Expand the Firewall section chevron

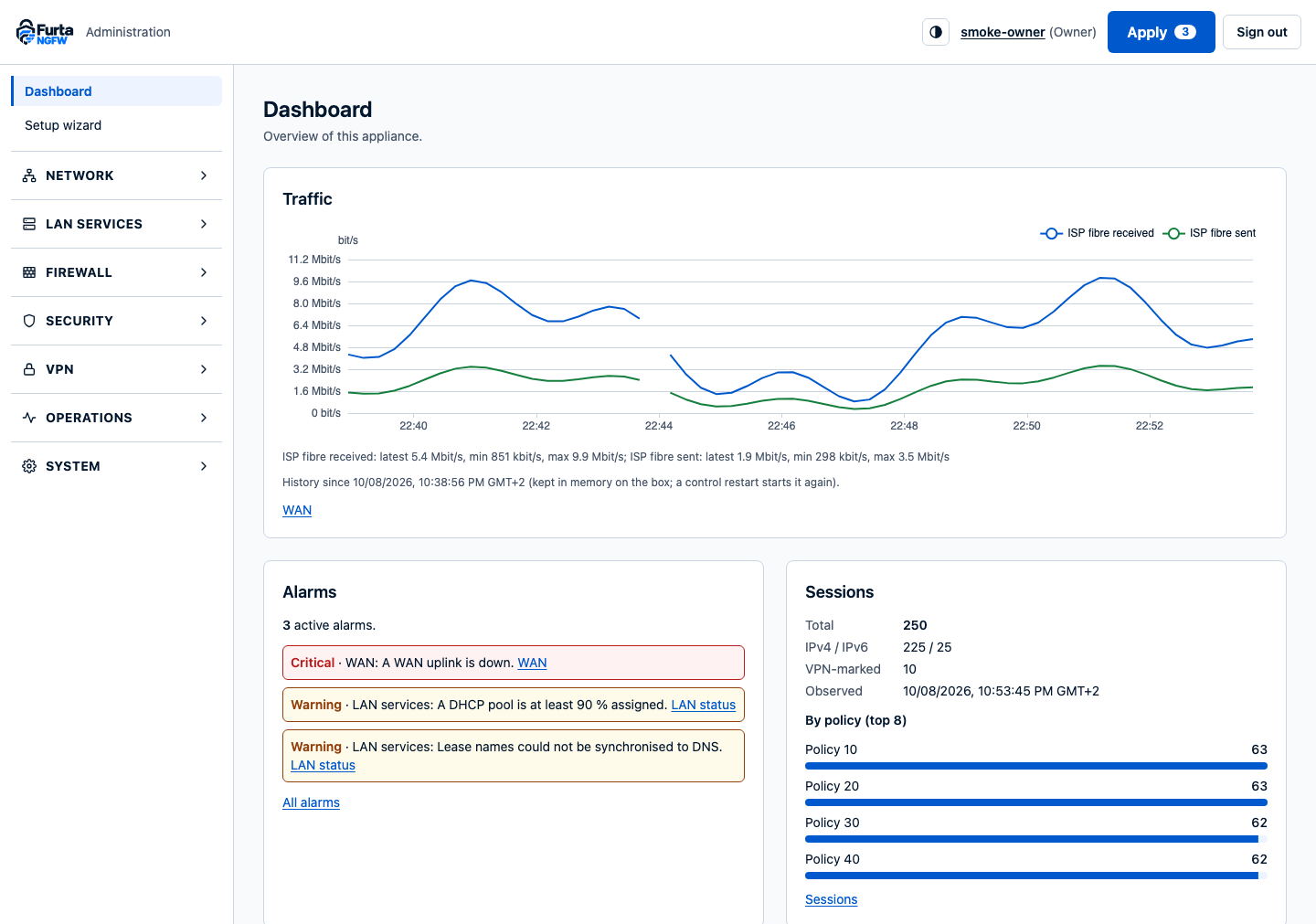204,272
